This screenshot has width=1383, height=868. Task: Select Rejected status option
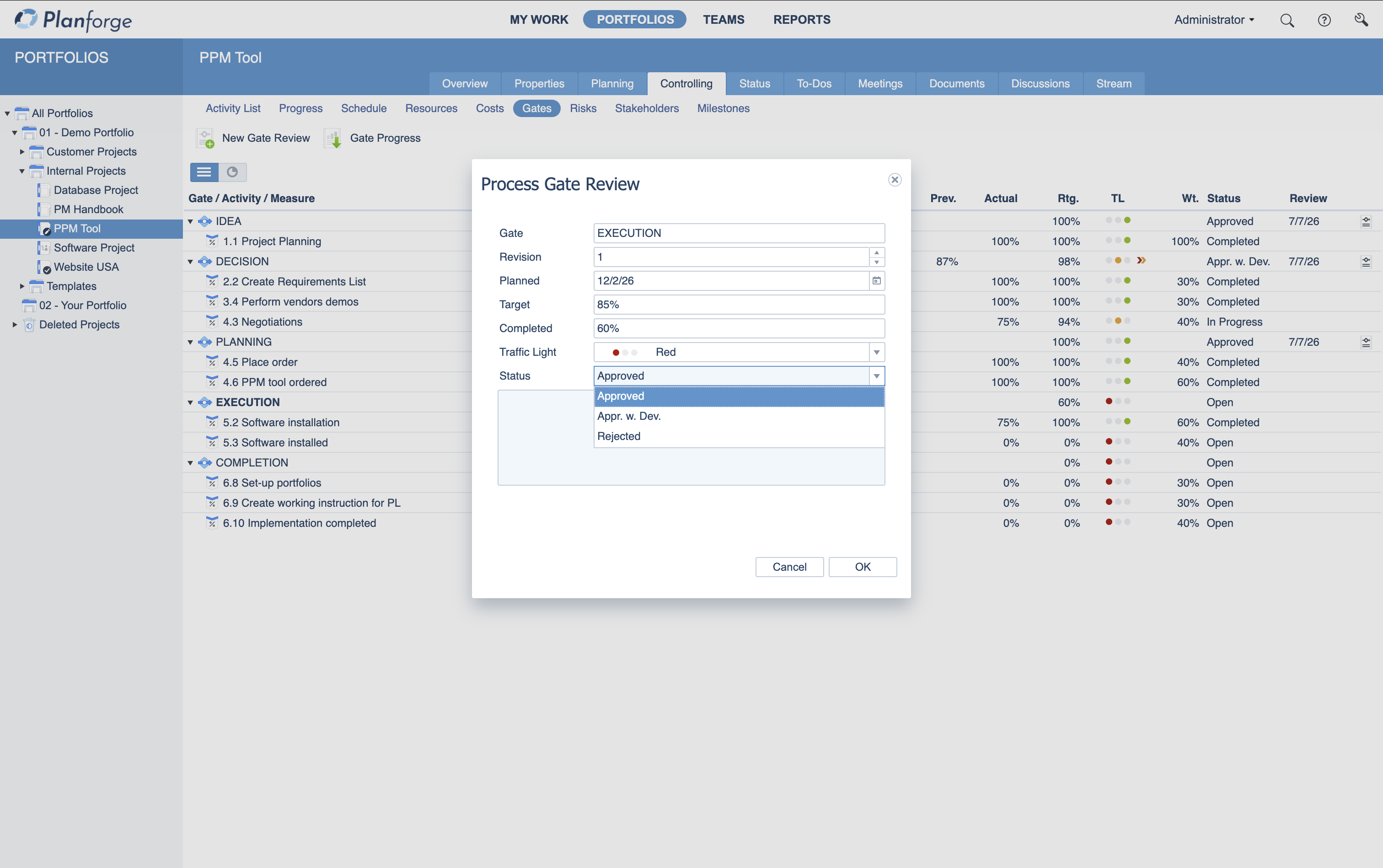739,436
